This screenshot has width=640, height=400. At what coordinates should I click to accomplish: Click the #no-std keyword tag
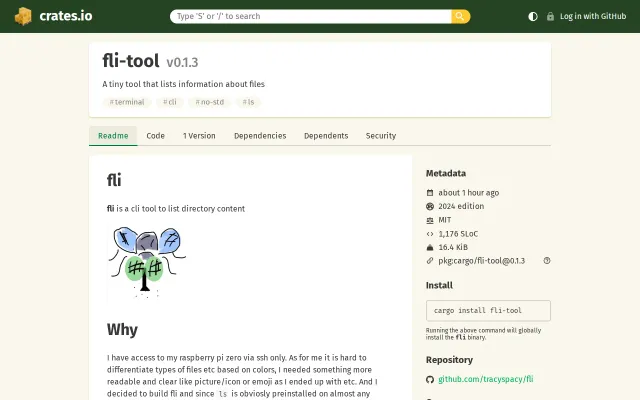[209, 102]
